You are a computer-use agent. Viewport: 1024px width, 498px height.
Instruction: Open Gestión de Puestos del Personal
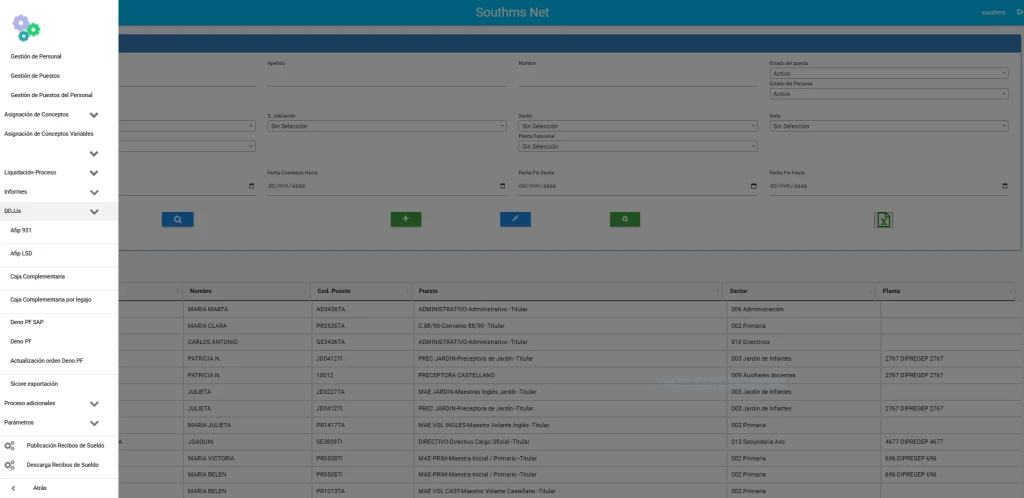(x=52, y=95)
